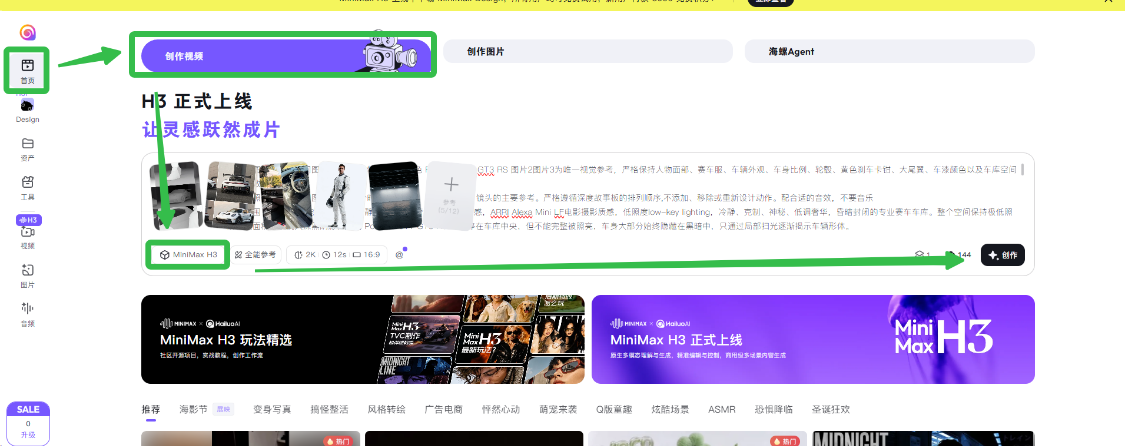Select the 推荐 category tab
Image resolution: width=1125 pixels, height=446 pixels.
[151, 409]
